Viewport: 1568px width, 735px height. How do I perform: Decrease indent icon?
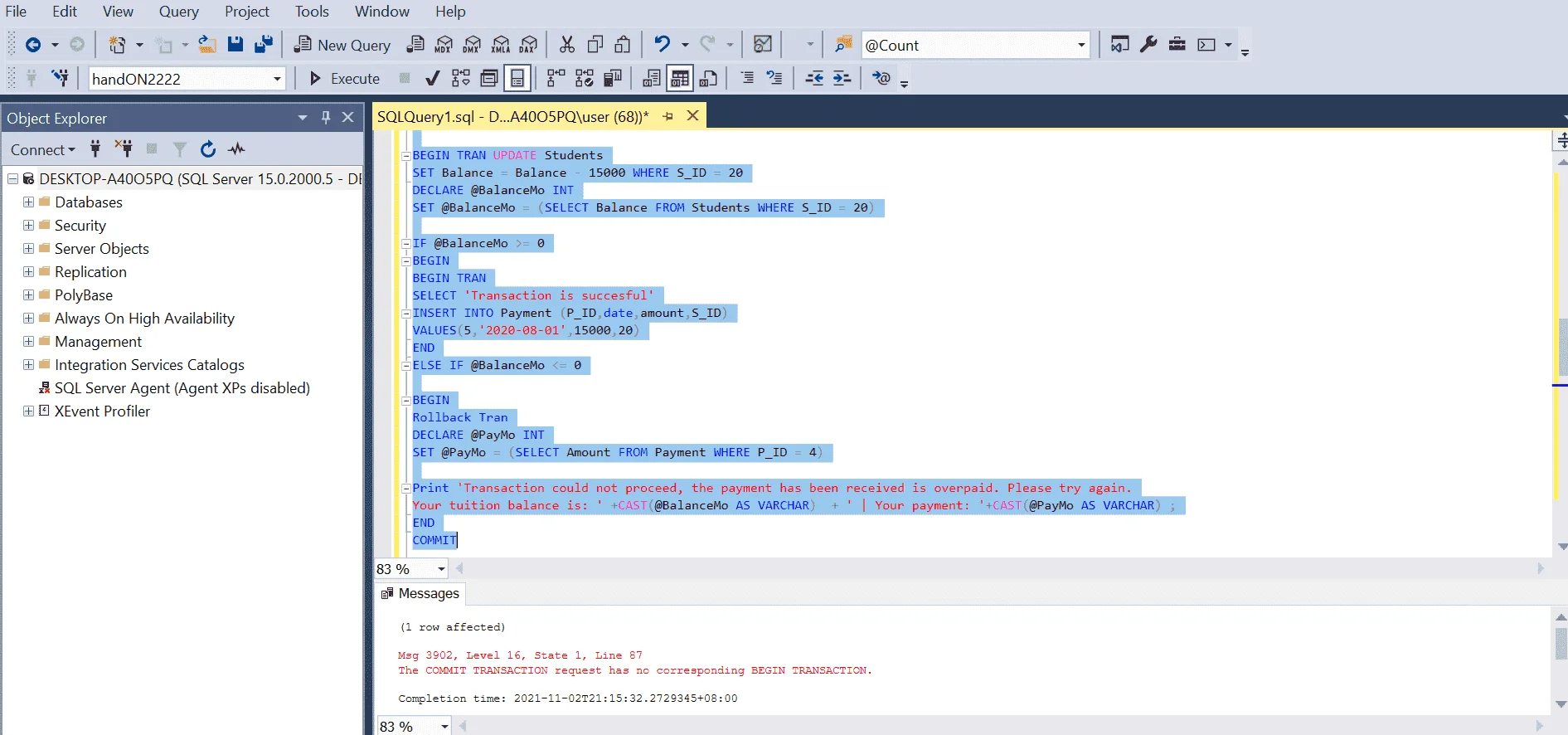tap(814, 79)
